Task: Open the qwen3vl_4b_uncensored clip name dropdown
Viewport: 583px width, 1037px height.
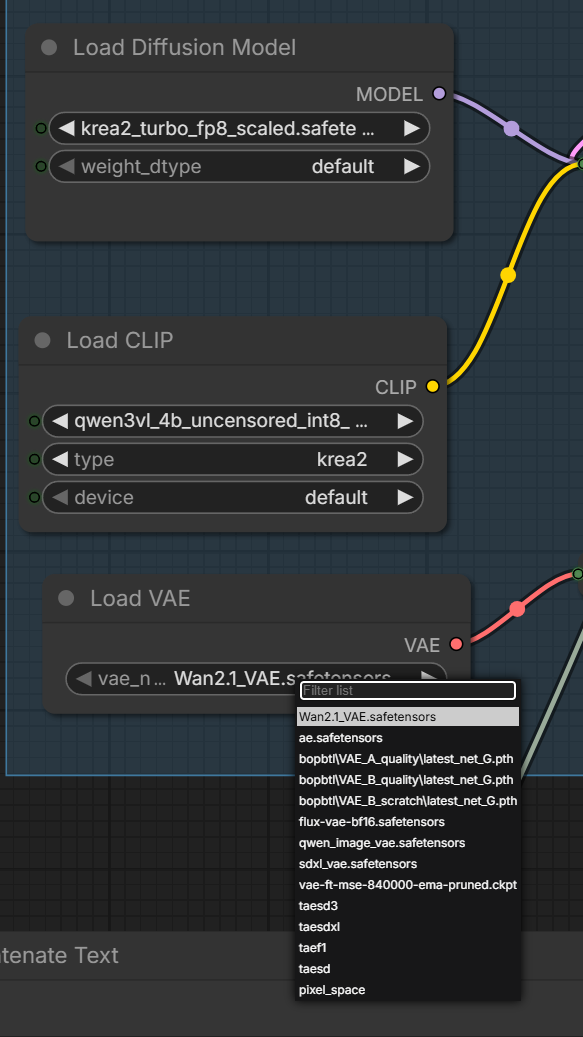Action: (x=233, y=421)
